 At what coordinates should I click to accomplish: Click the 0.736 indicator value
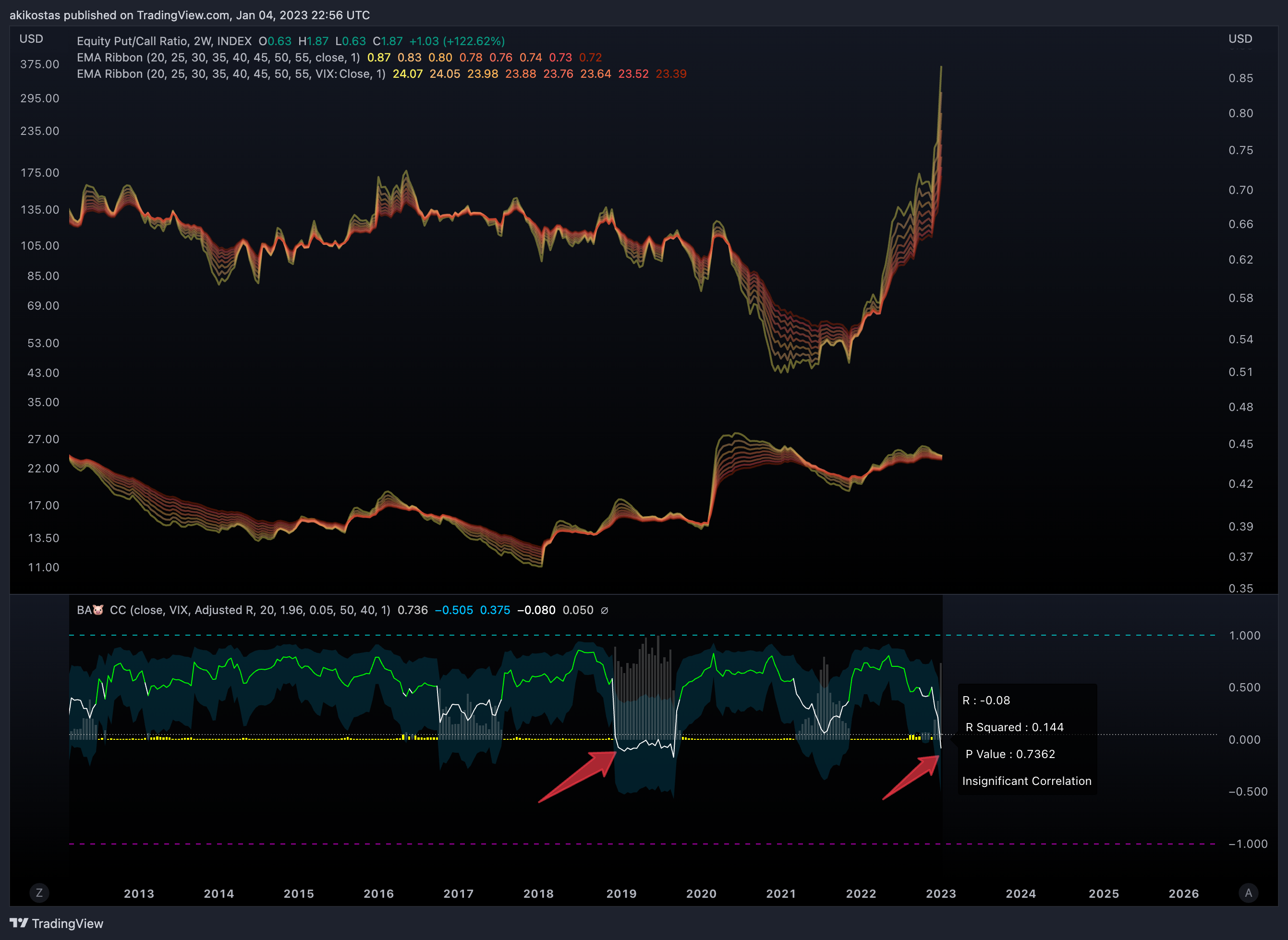413,610
